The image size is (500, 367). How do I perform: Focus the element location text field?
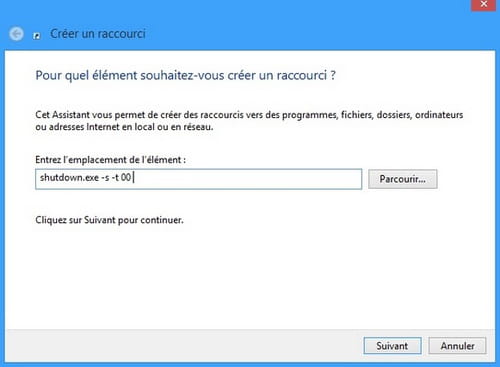(x=198, y=179)
